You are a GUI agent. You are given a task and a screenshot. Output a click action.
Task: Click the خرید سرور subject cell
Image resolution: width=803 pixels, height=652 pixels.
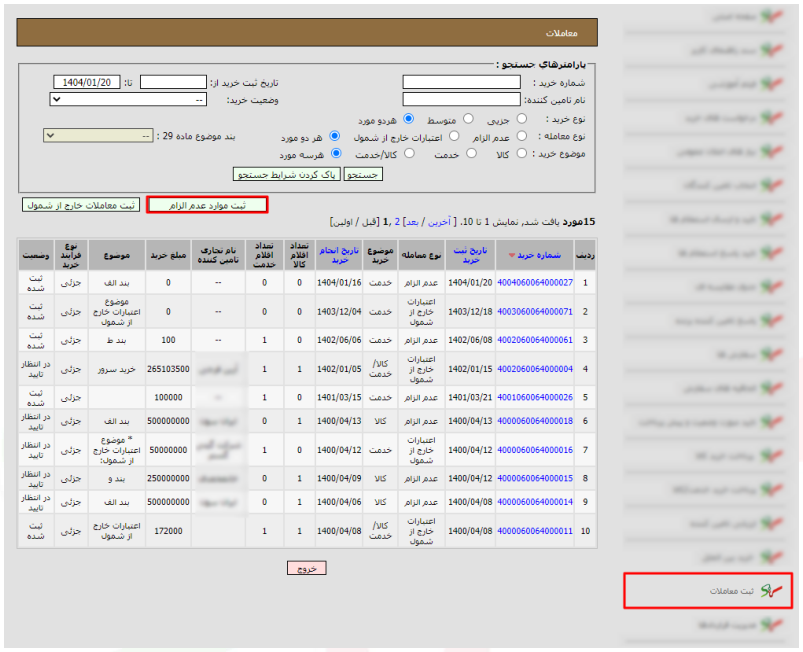coord(117,369)
